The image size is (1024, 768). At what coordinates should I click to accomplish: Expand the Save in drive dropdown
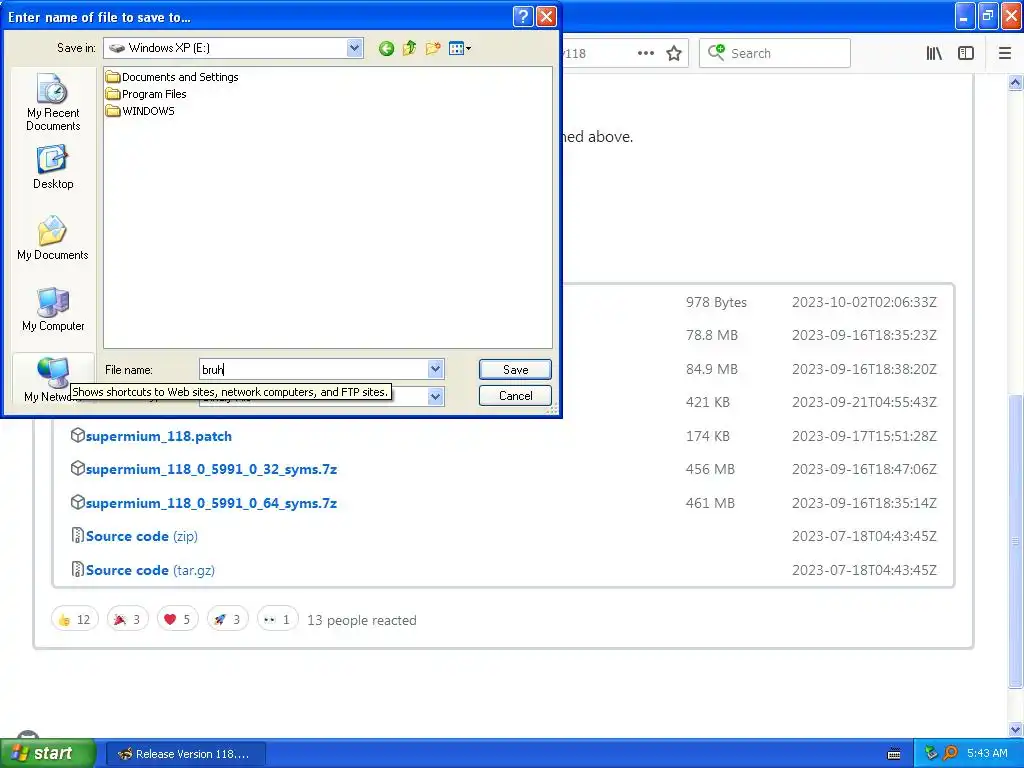pyautogui.click(x=355, y=48)
